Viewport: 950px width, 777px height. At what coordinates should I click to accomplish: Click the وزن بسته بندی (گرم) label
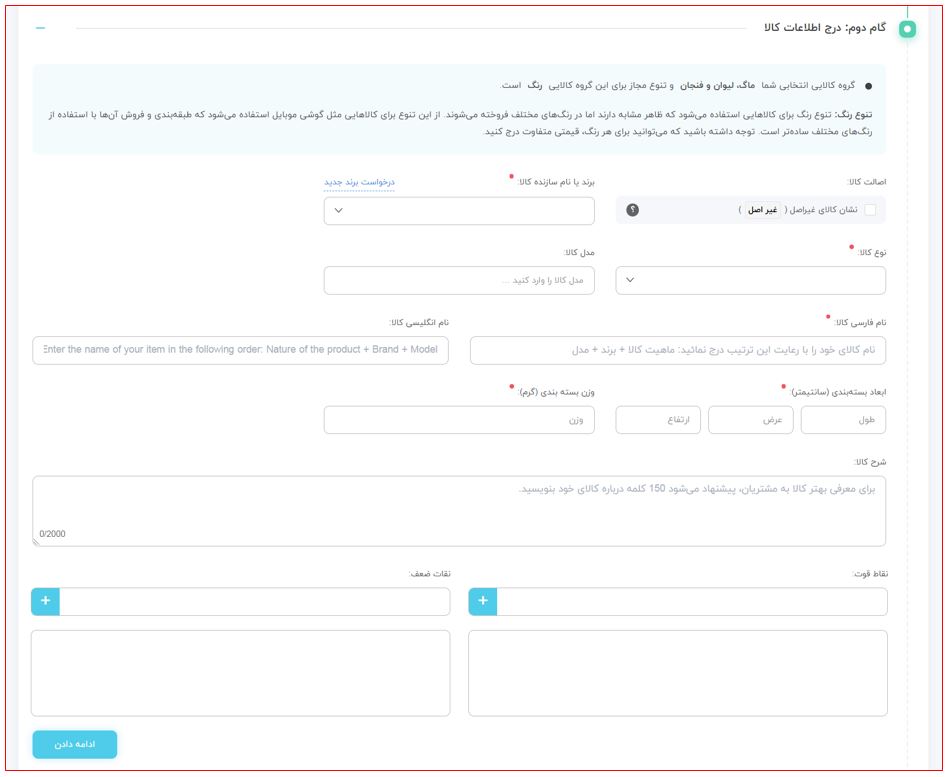click(x=556, y=392)
